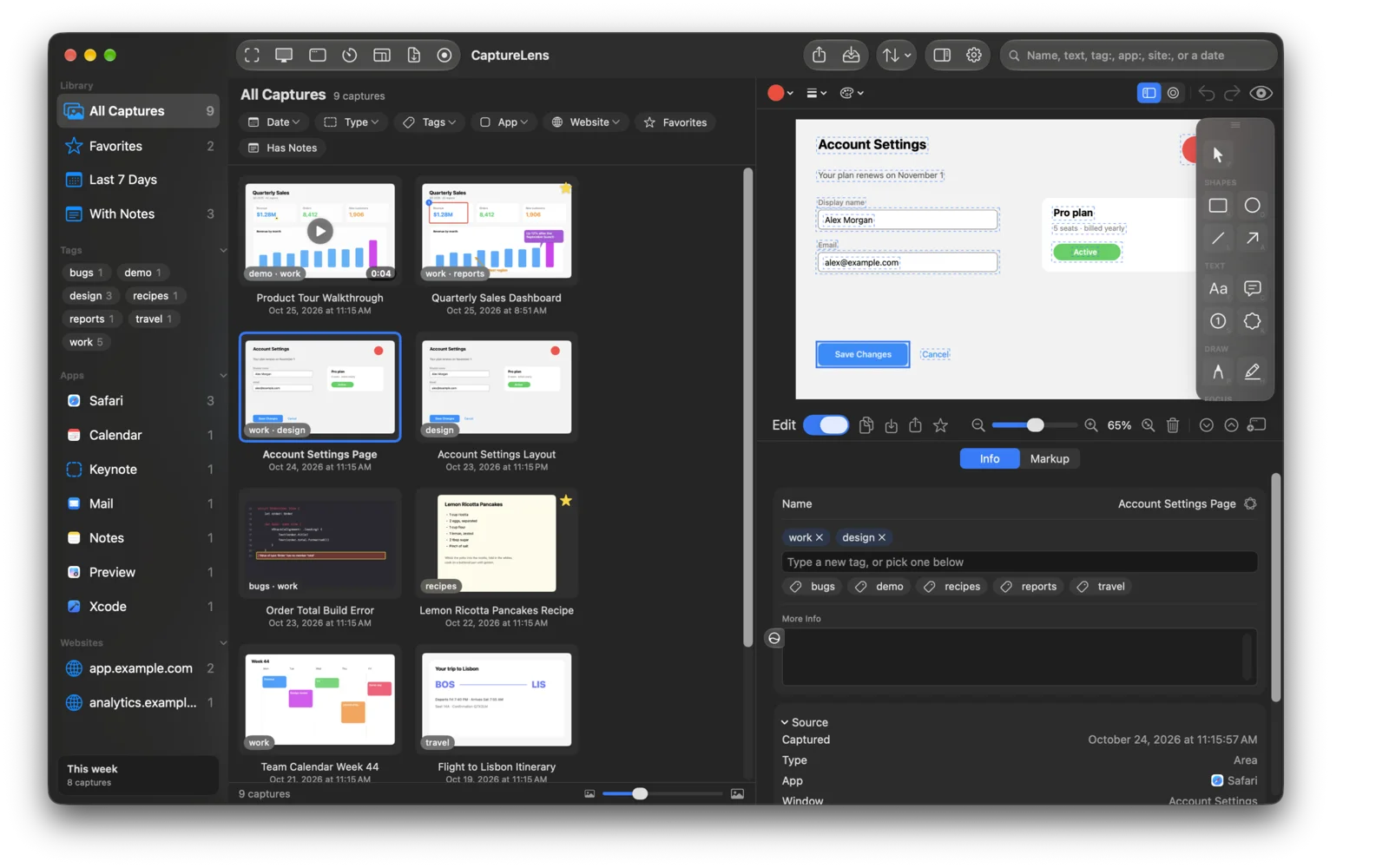1389x868 pixels.
Task: Delete the capture with the trash icon
Action: tap(1173, 425)
